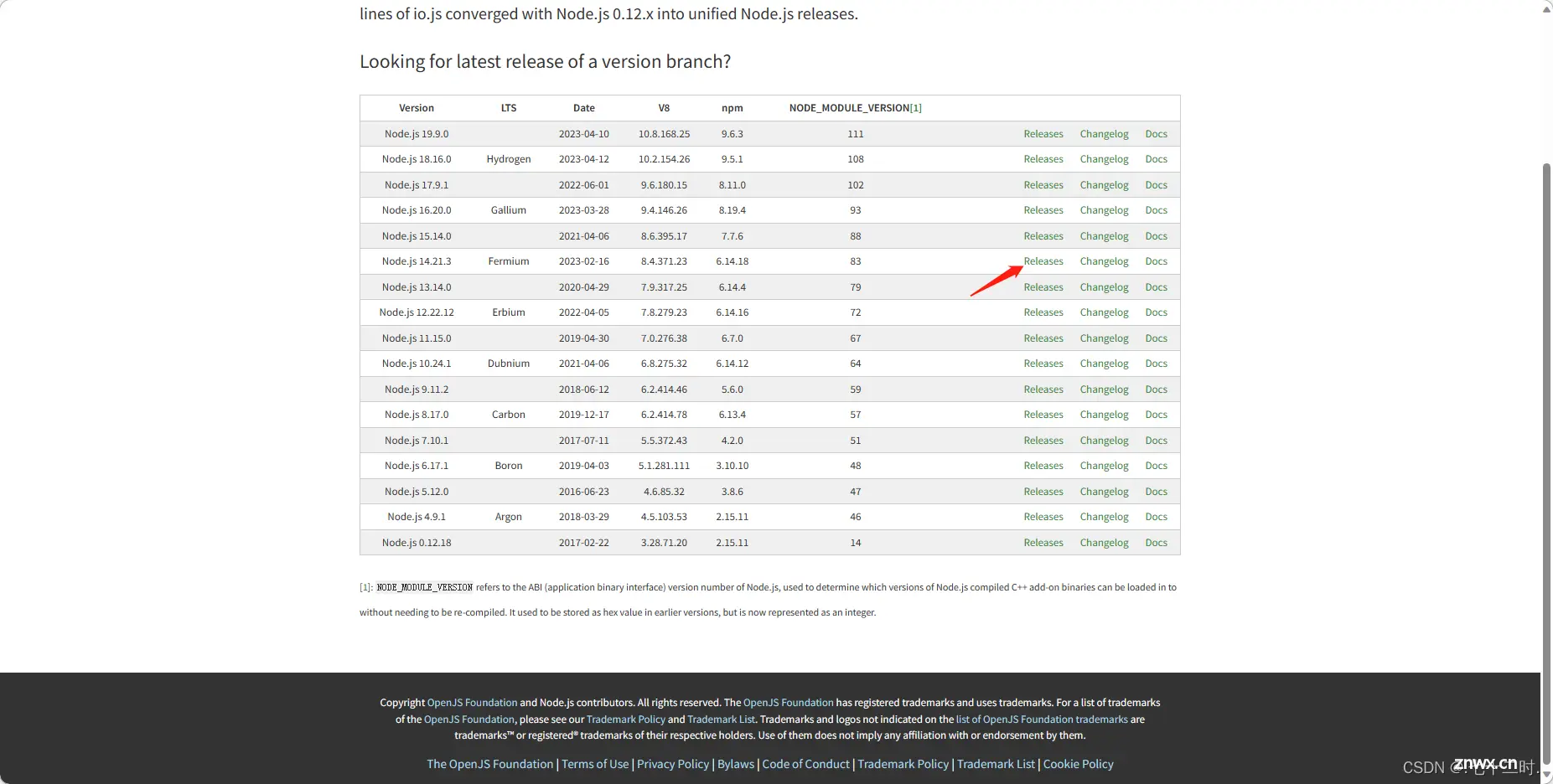
Task: Open Docs for Node.js 19.9.0
Action: [1156, 134]
